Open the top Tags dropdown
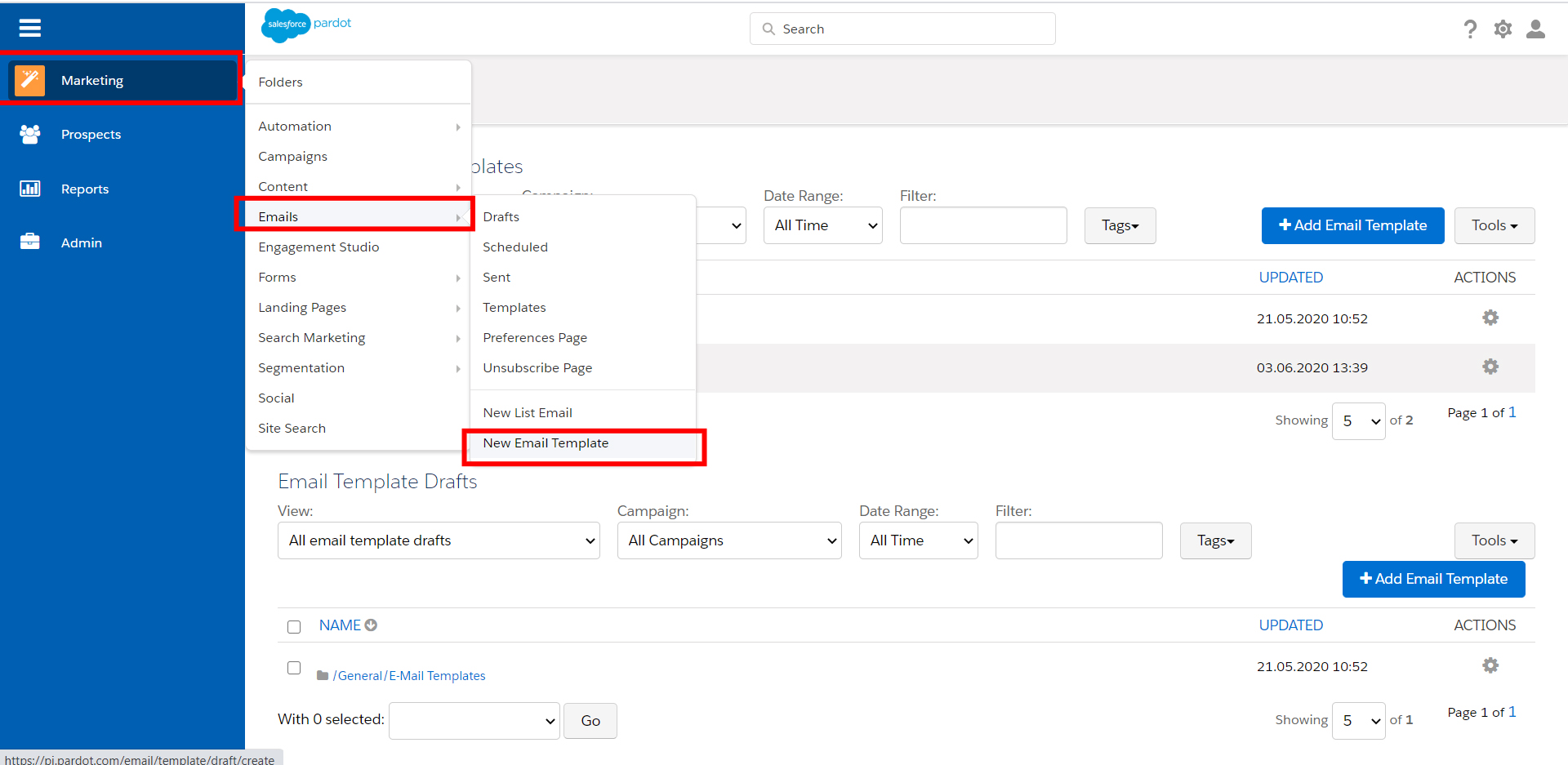The width and height of the screenshot is (1568, 765). (x=1120, y=225)
